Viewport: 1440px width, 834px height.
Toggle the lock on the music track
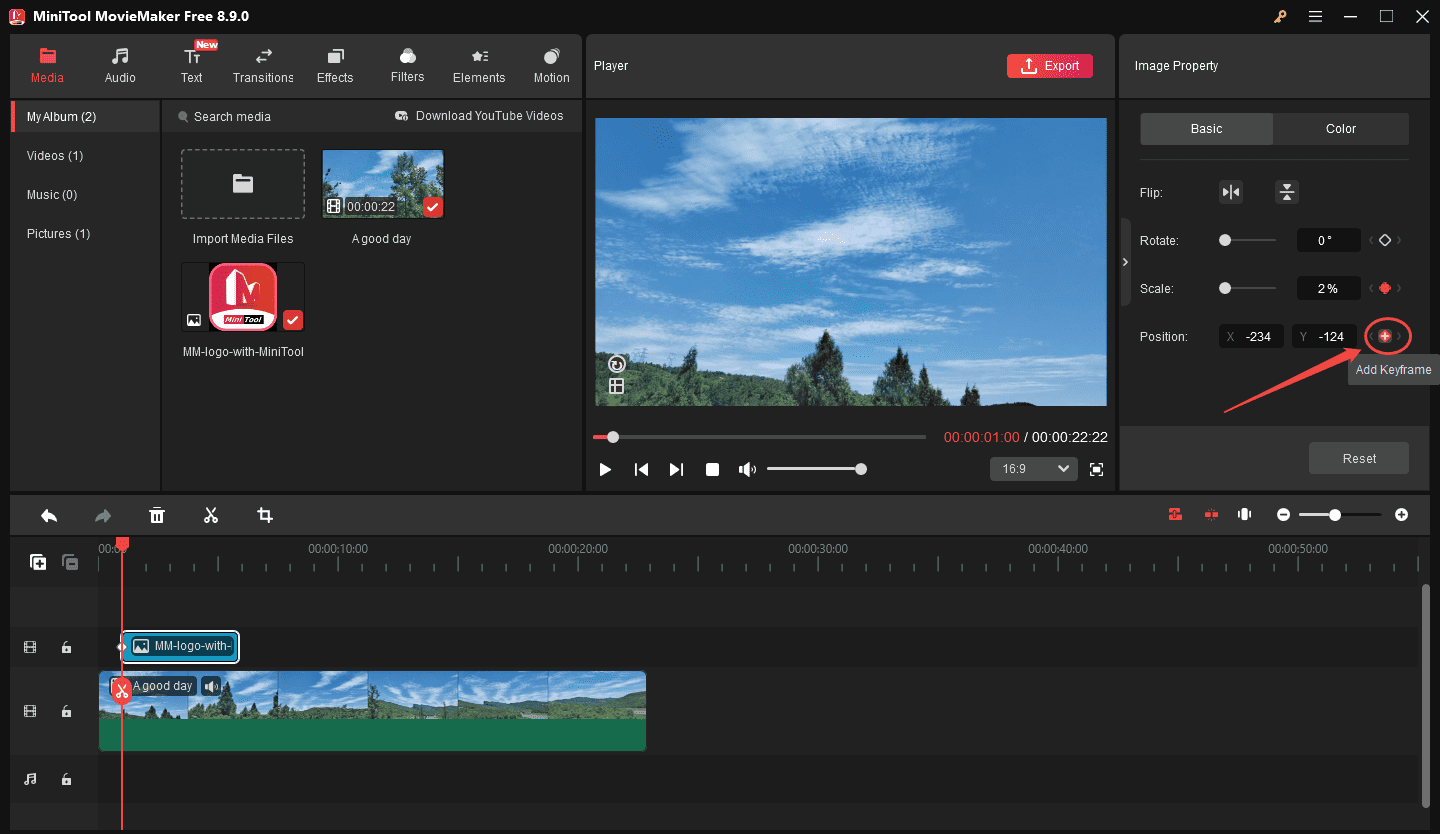[x=66, y=779]
